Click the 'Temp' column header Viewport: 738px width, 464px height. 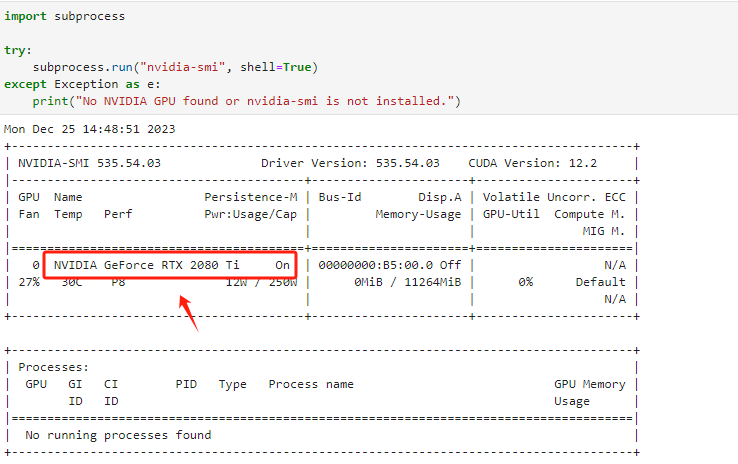pyautogui.click(x=68, y=215)
